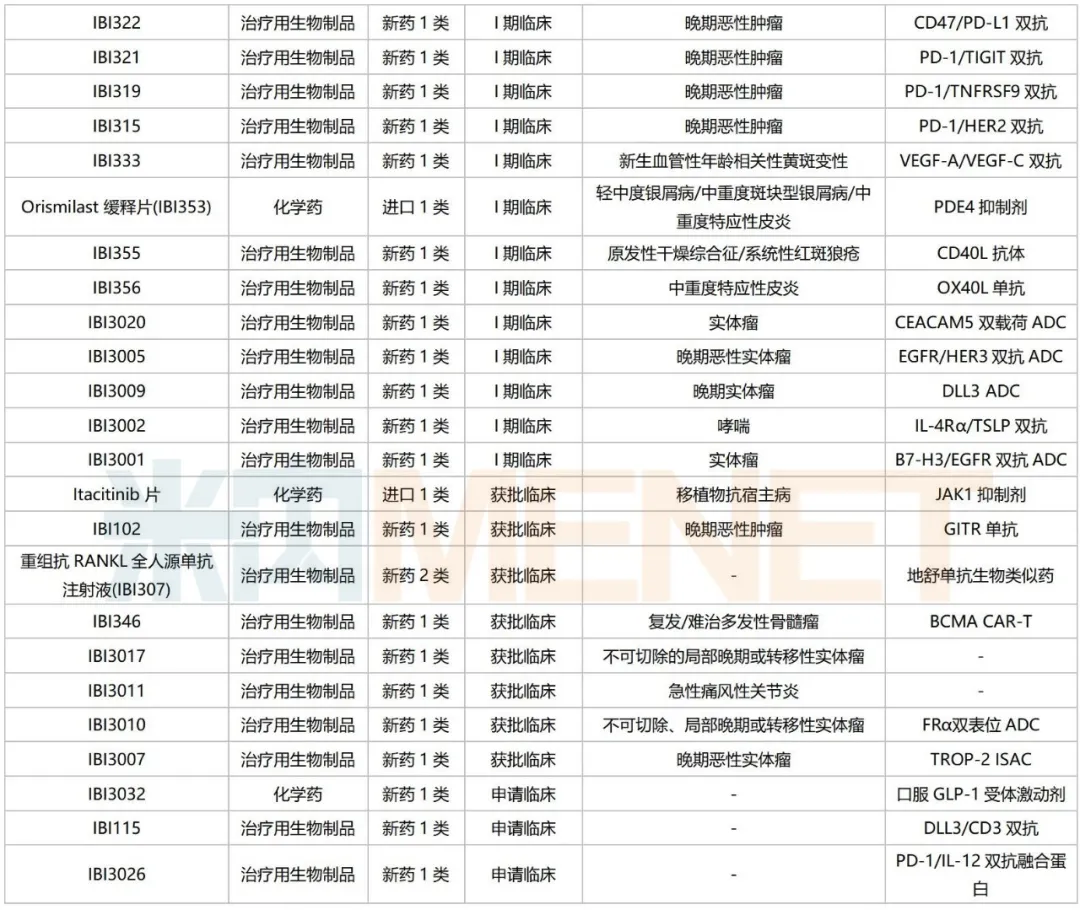This screenshot has height=910, width=1080.
Task: Click the 口服 GLP-1 受体激动剂 cell
Action: pos(980,794)
